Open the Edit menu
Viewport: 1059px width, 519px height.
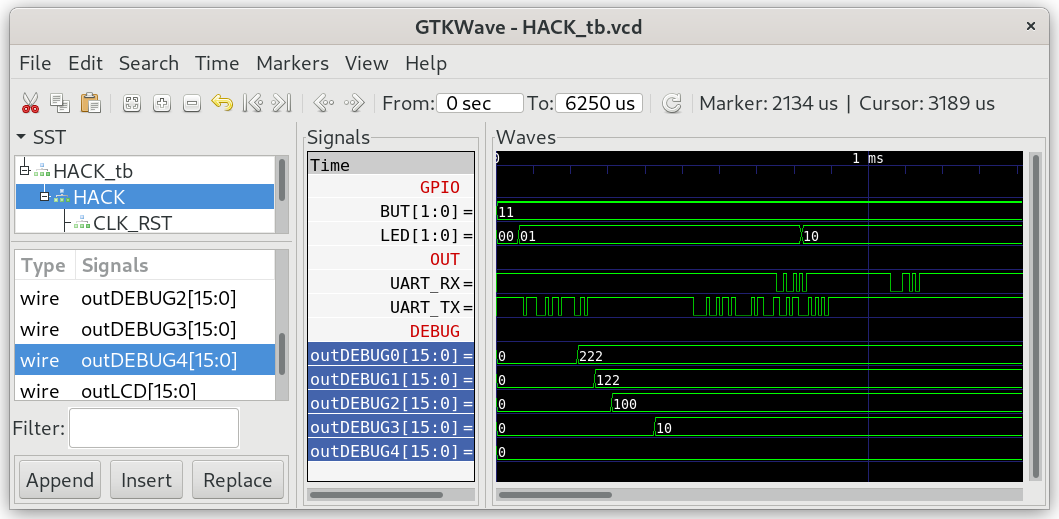(x=85, y=64)
